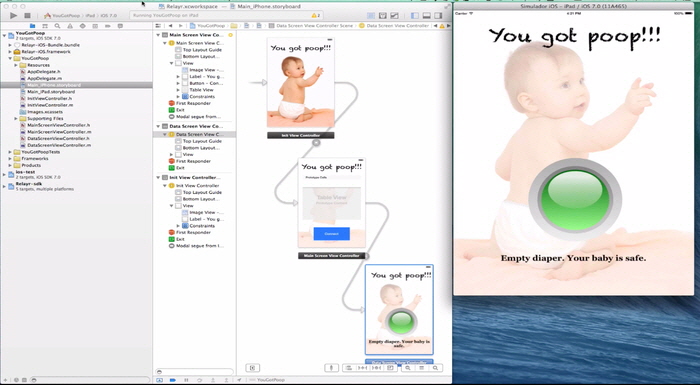The width and height of the screenshot is (700, 385).
Task: Select the Data Screen scene preview in the canvas
Action: (x=399, y=310)
